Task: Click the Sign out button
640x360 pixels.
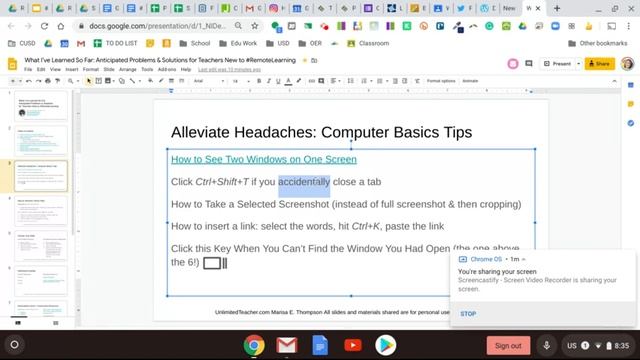Action: (x=508, y=346)
